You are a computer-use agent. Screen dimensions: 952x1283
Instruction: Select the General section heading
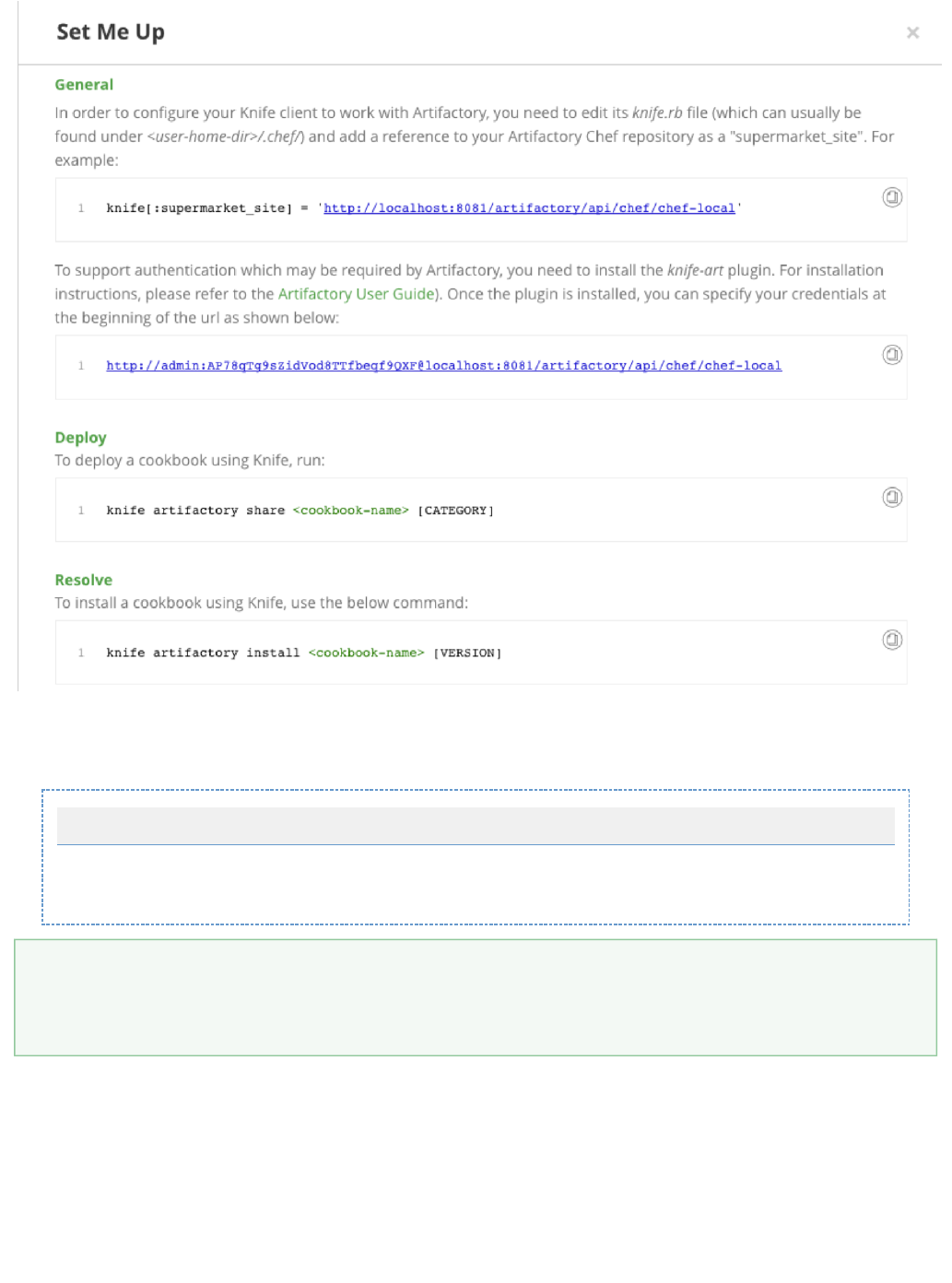[x=84, y=85]
